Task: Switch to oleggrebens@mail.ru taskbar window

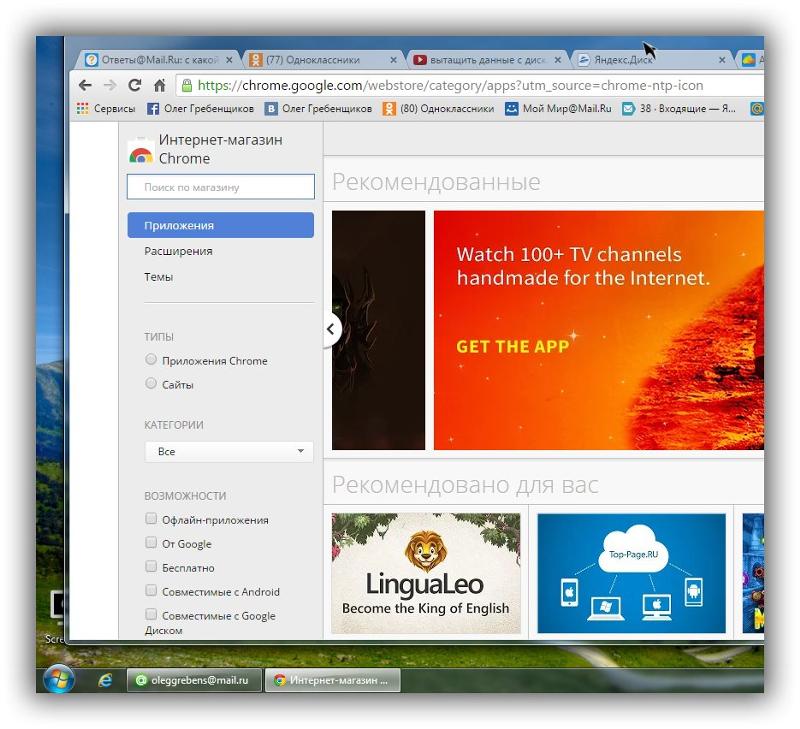Action: [x=194, y=680]
